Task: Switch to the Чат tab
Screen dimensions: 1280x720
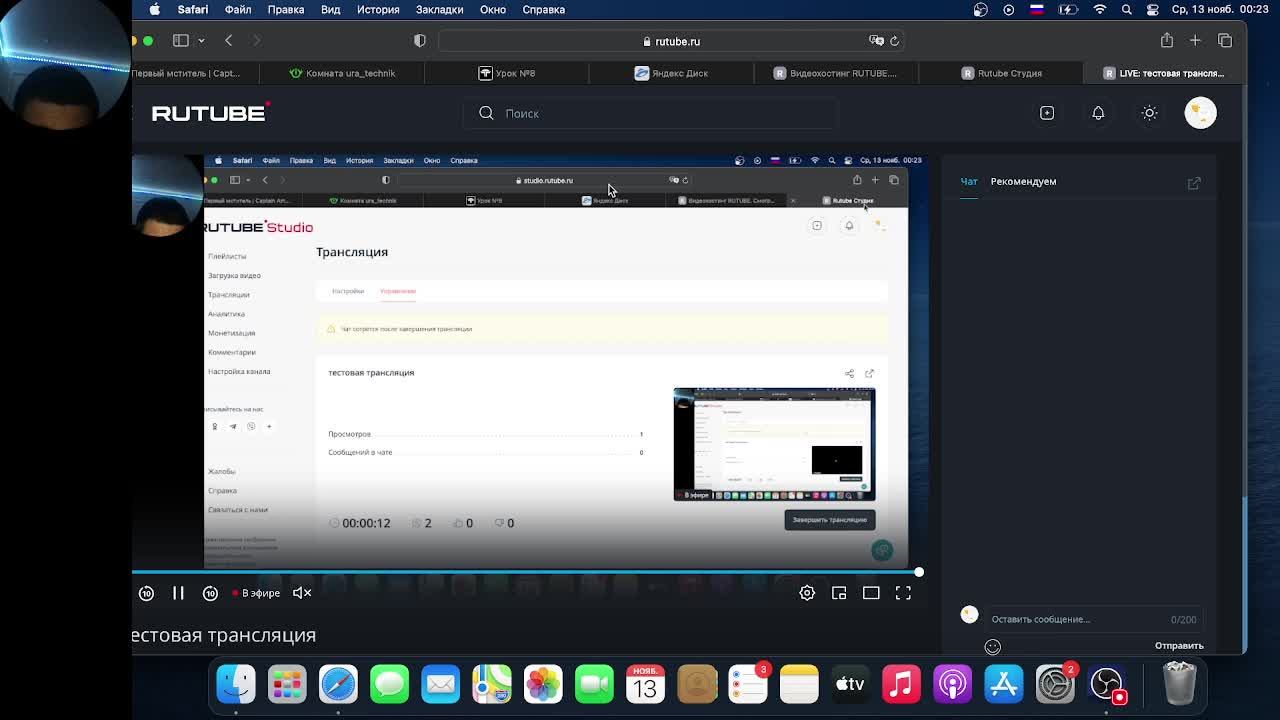Action: click(x=969, y=181)
